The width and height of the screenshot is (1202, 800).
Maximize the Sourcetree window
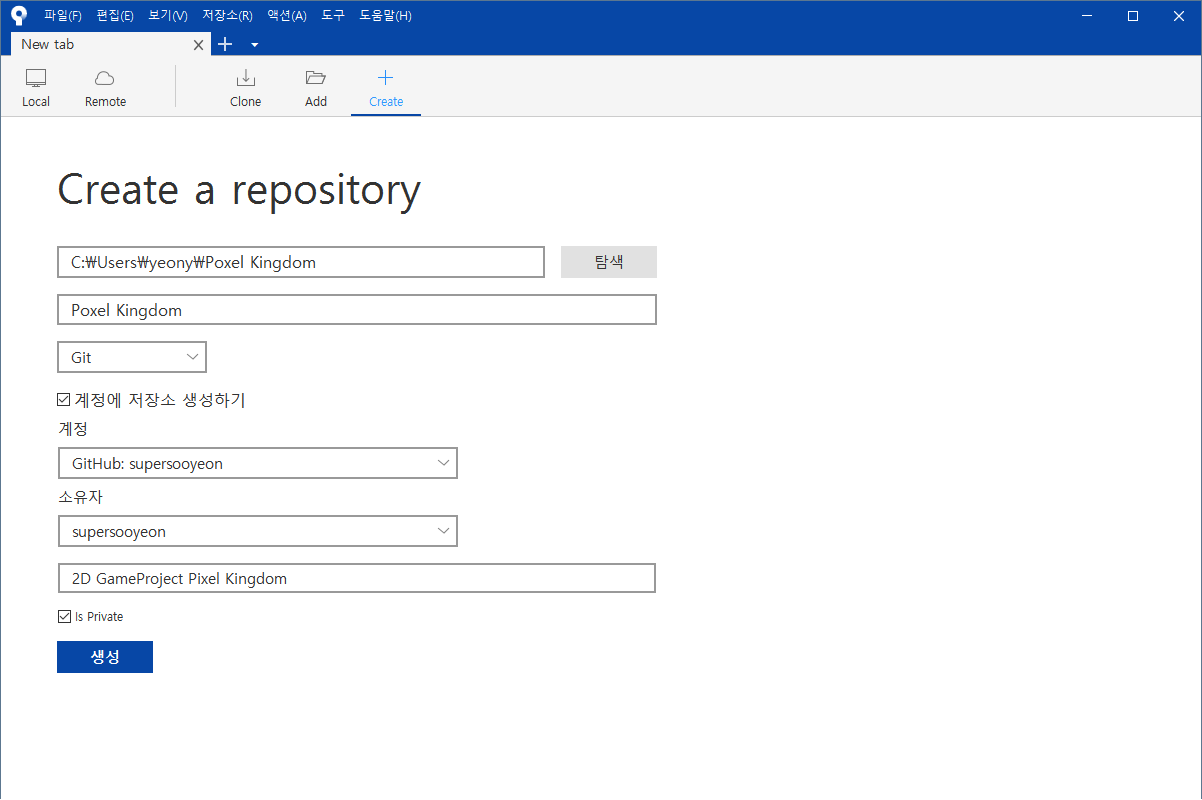tap(1133, 15)
